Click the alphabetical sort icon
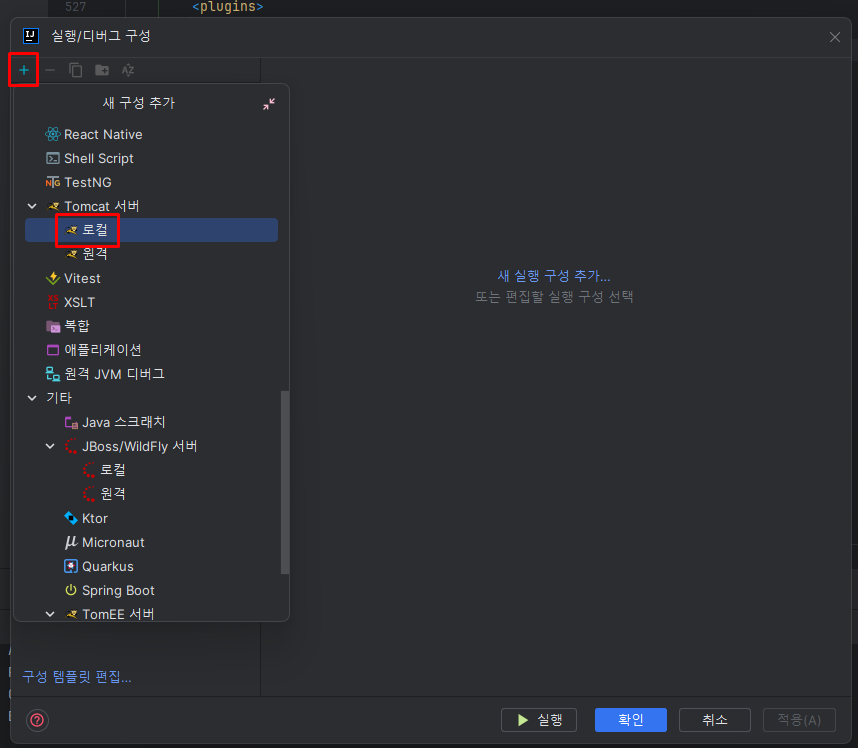Image resolution: width=858 pixels, height=748 pixels. 128,70
